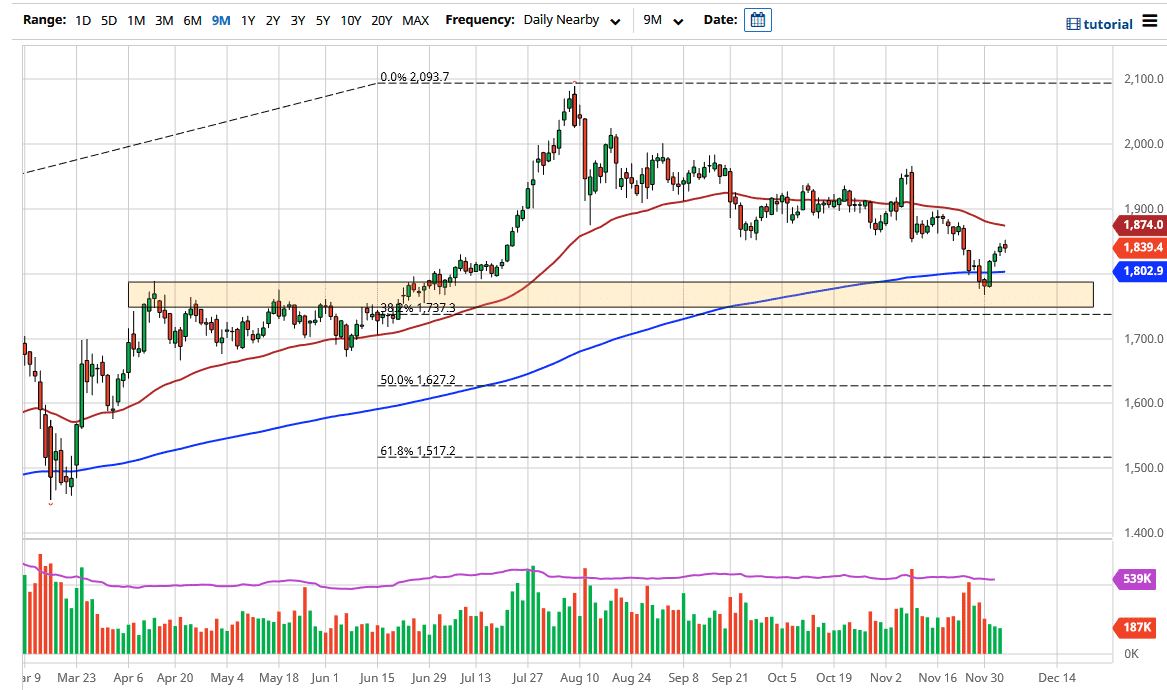Select the 9M range
Image resolution: width=1167 pixels, height=690 pixels.
(221, 20)
